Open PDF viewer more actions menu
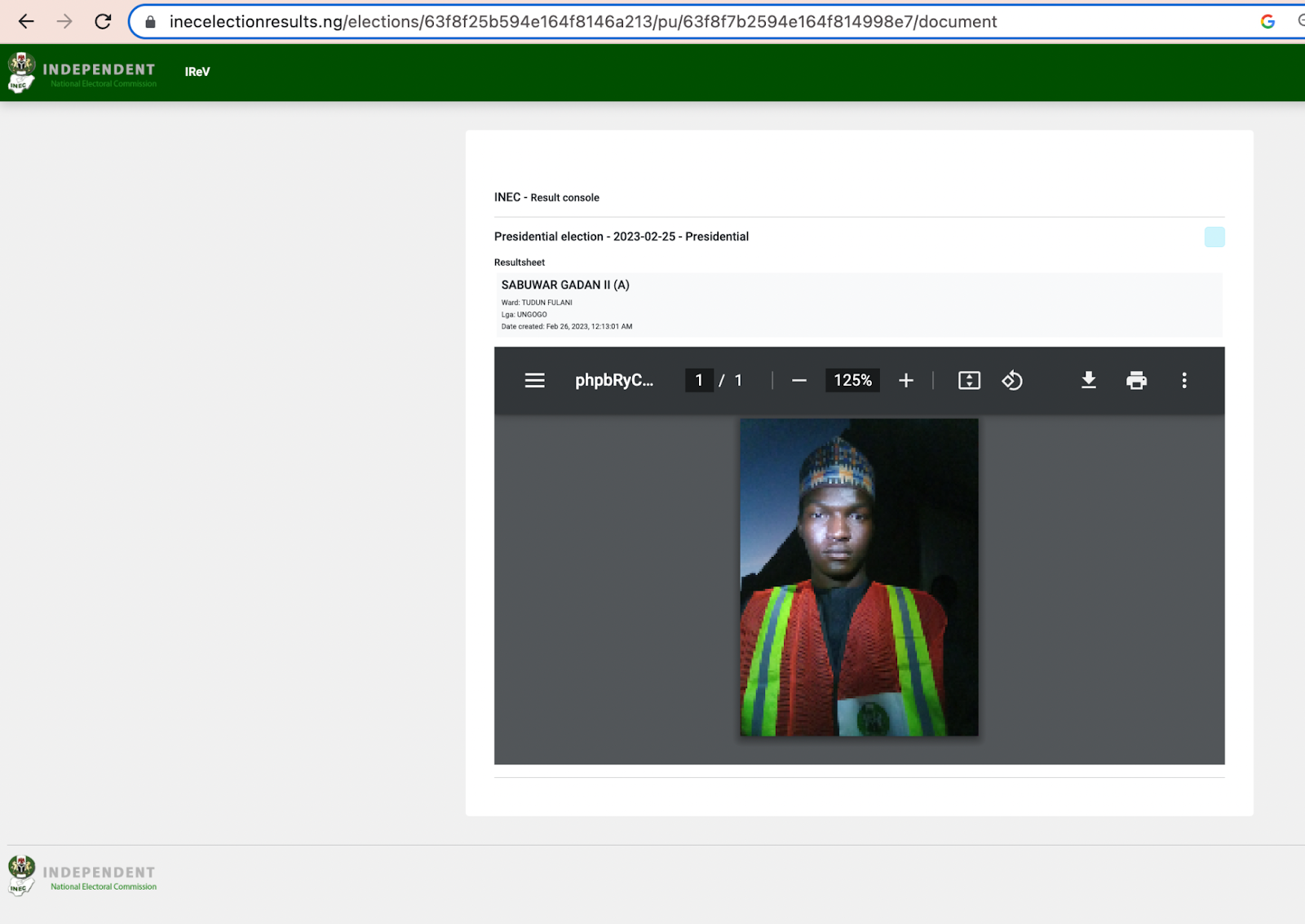Image resolution: width=1305 pixels, height=924 pixels. tap(1184, 380)
